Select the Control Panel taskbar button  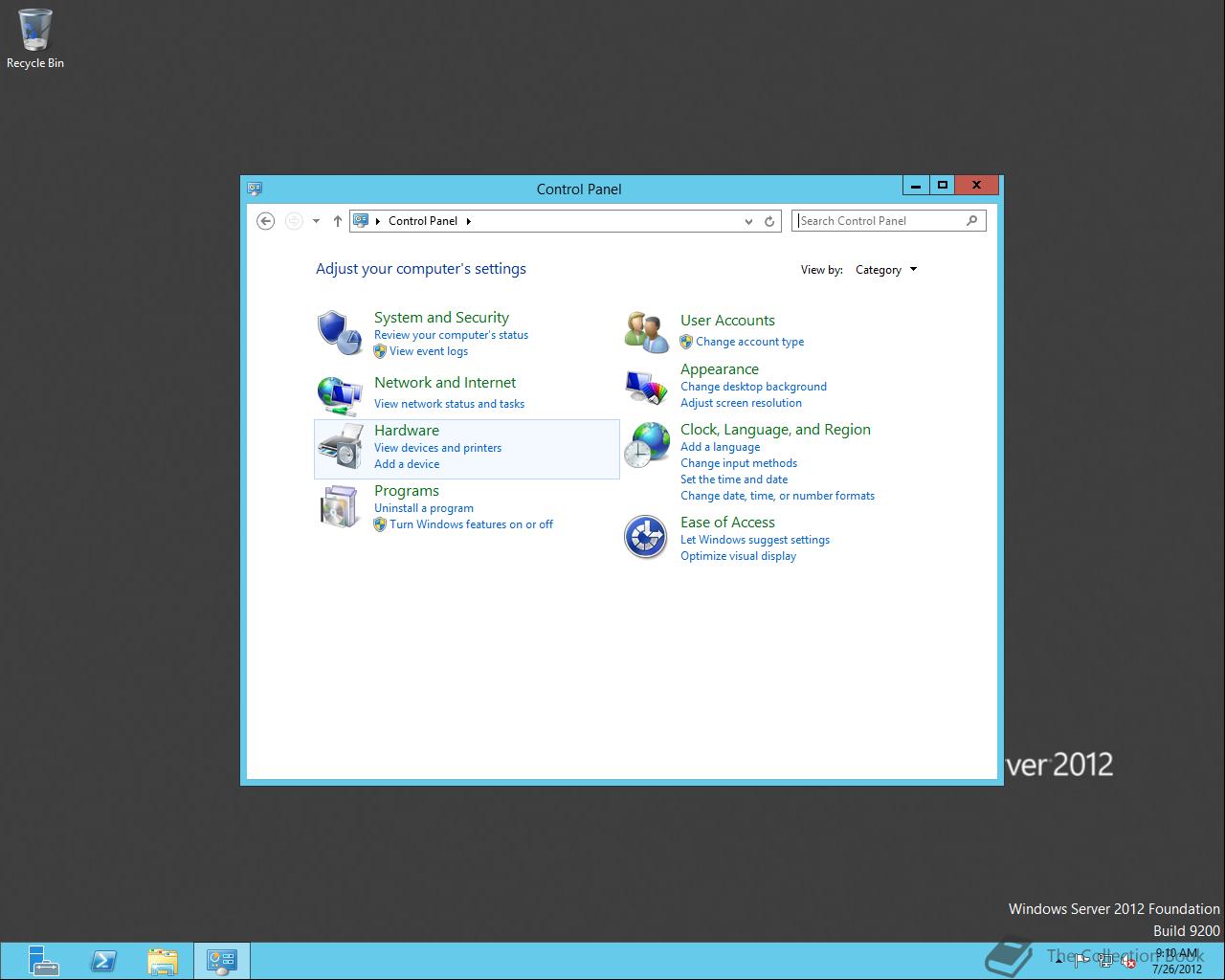(222, 961)
